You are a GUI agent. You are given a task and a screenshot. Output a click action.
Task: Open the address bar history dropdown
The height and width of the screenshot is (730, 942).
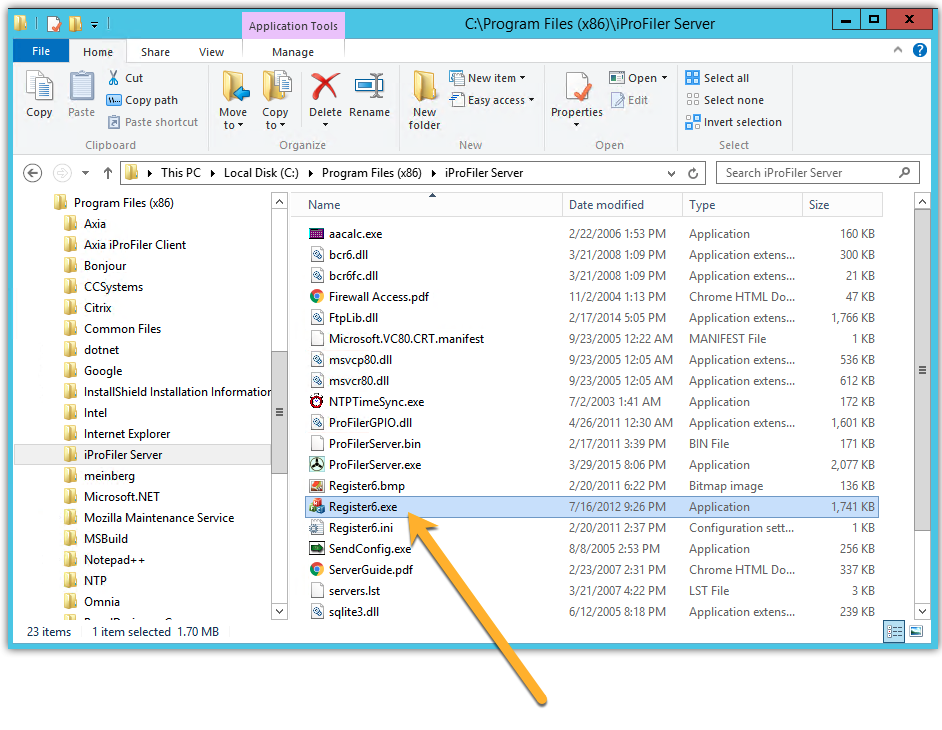671,173
